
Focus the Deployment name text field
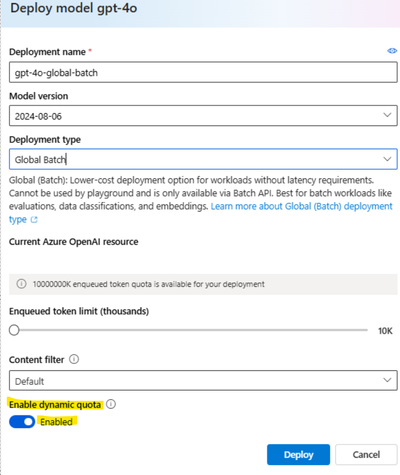click(203, 72)
